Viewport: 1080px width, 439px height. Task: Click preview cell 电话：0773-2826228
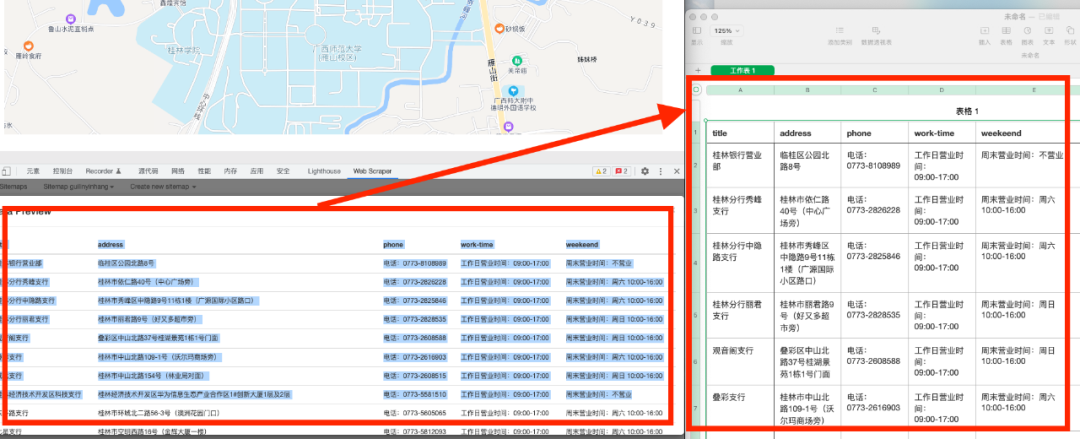[x=415, y=282]
